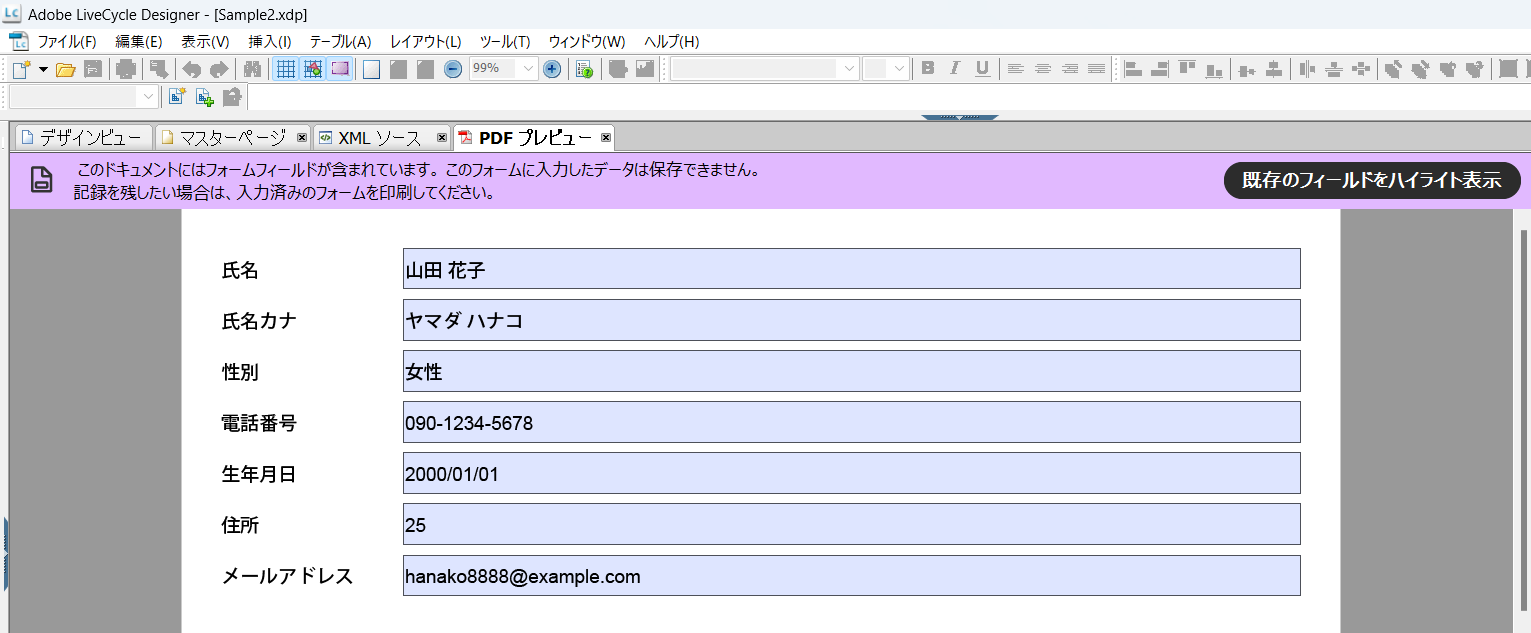
Task: Open the ツール menu
Action: click(504, 41)
